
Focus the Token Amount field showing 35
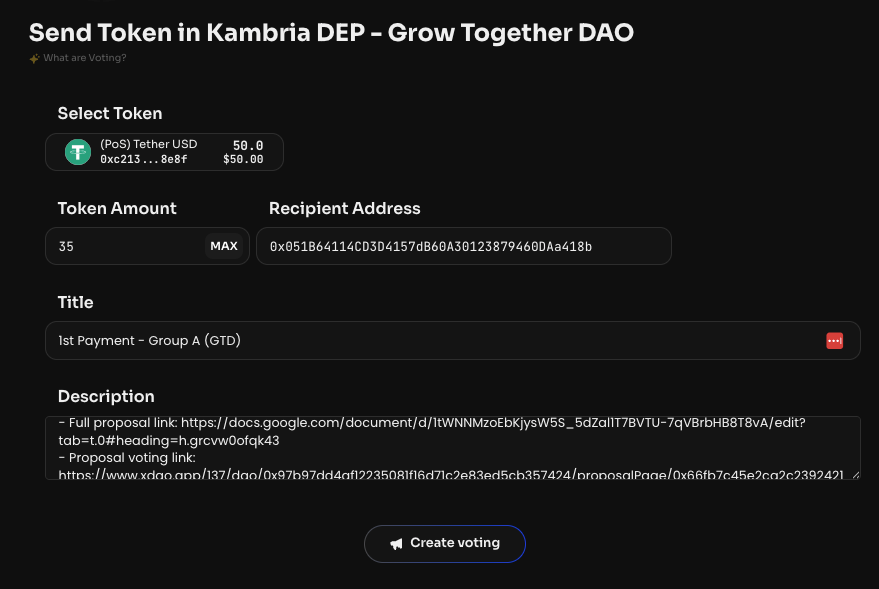125,246
